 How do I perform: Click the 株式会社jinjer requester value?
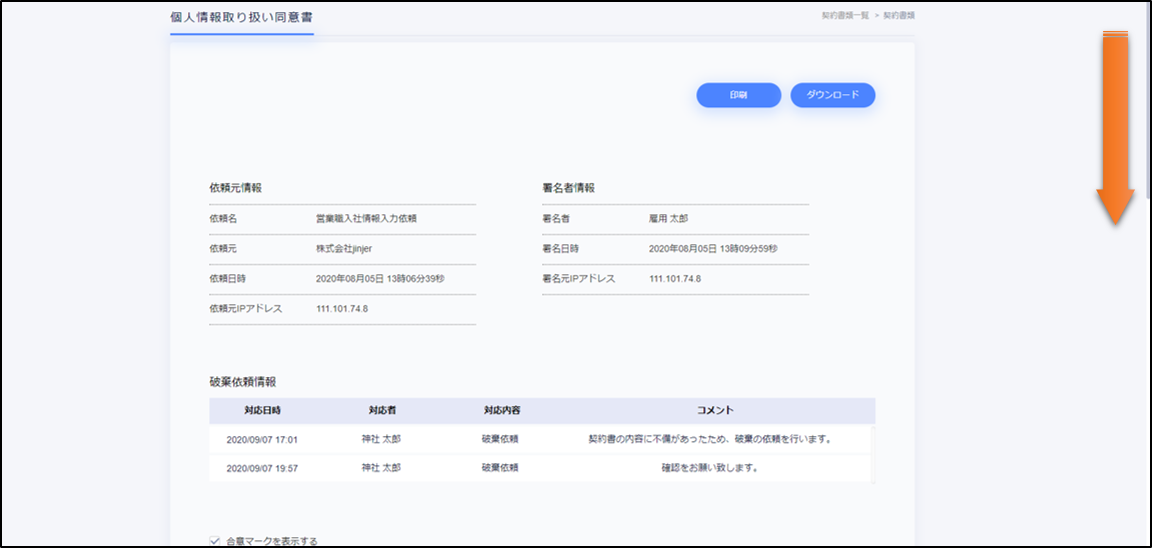point(344,248)
